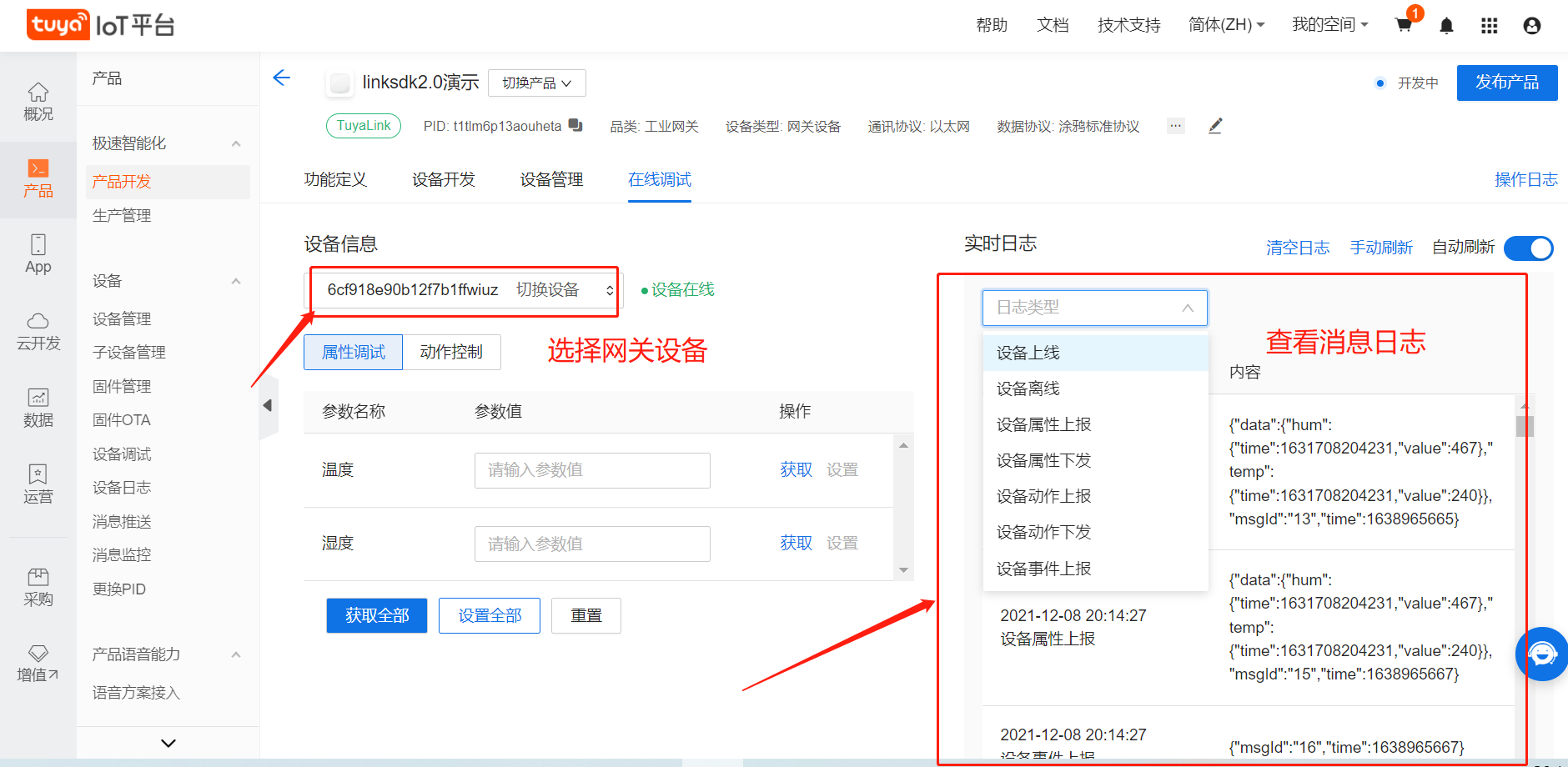
Task: Collapse the left menu panel handle
Action: [268, 405]
